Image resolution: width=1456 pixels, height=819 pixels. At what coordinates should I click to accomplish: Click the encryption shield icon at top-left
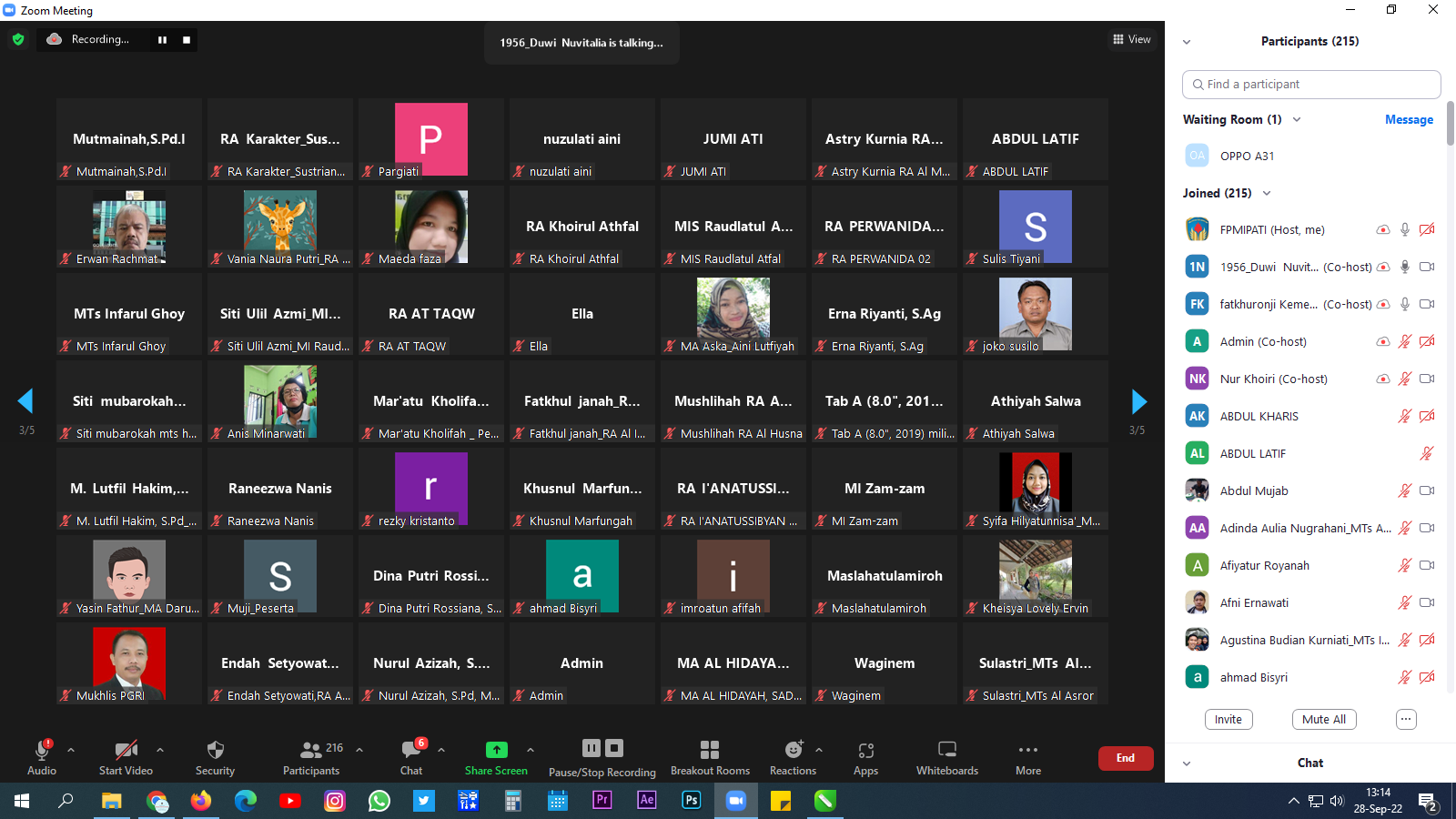(18, 39)
